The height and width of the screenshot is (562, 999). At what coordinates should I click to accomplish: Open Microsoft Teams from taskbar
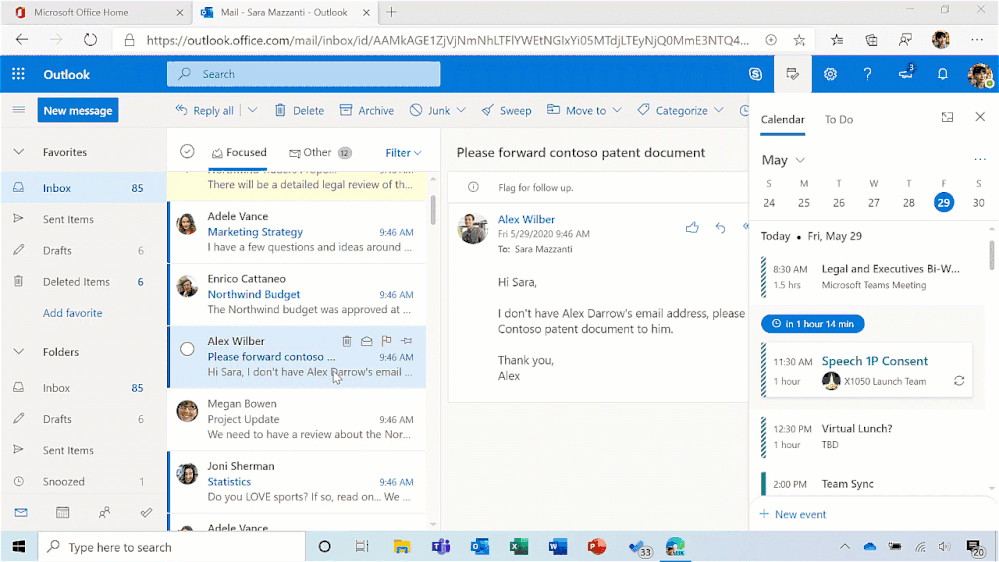pos(440,546)
